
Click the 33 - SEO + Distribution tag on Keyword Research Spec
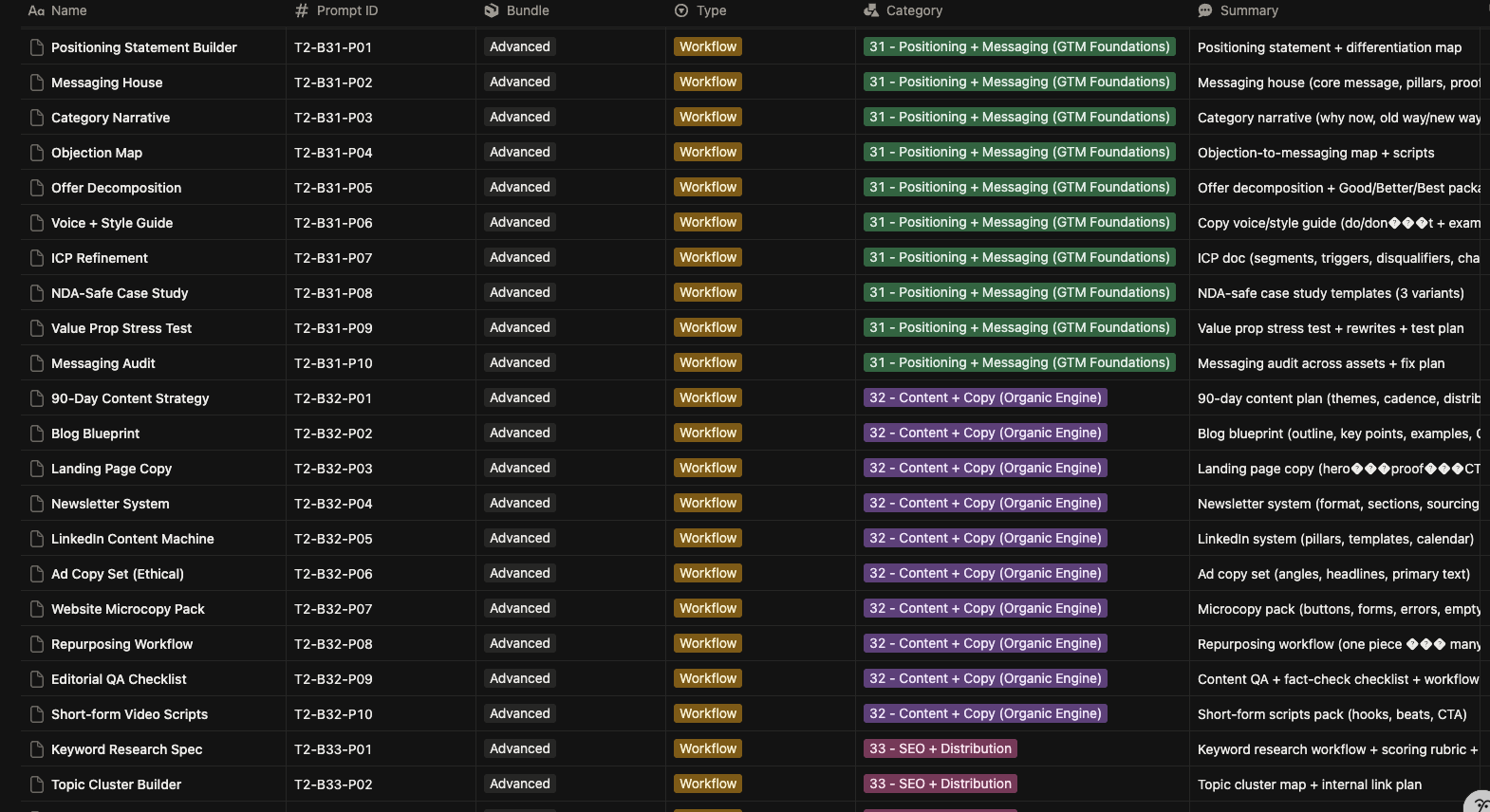[940, 748]
